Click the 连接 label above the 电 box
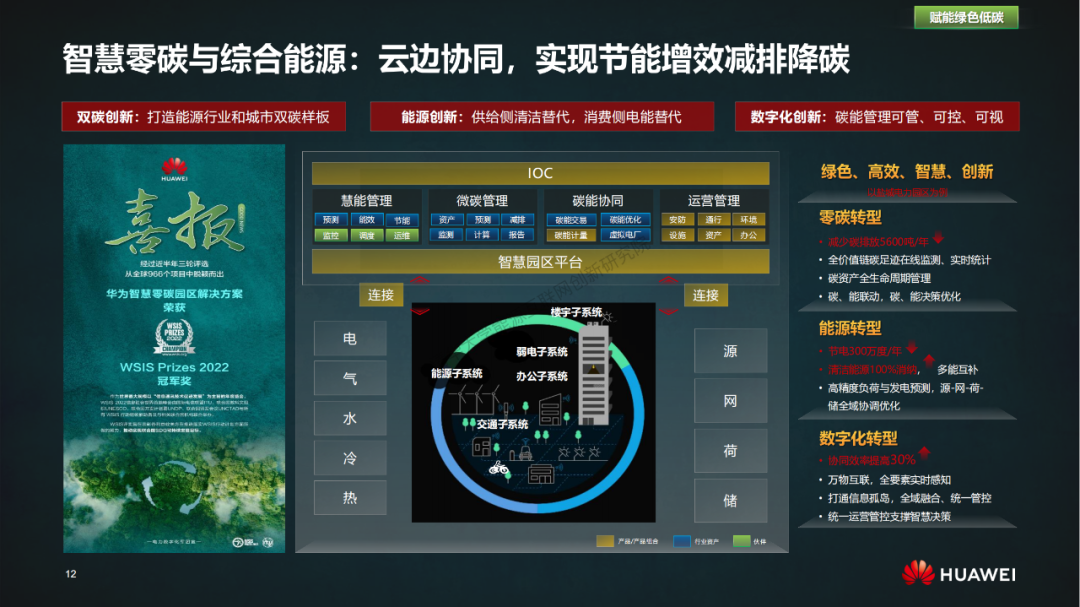The height and width of the screenshot is (607, 1080). tap(381, 295)
